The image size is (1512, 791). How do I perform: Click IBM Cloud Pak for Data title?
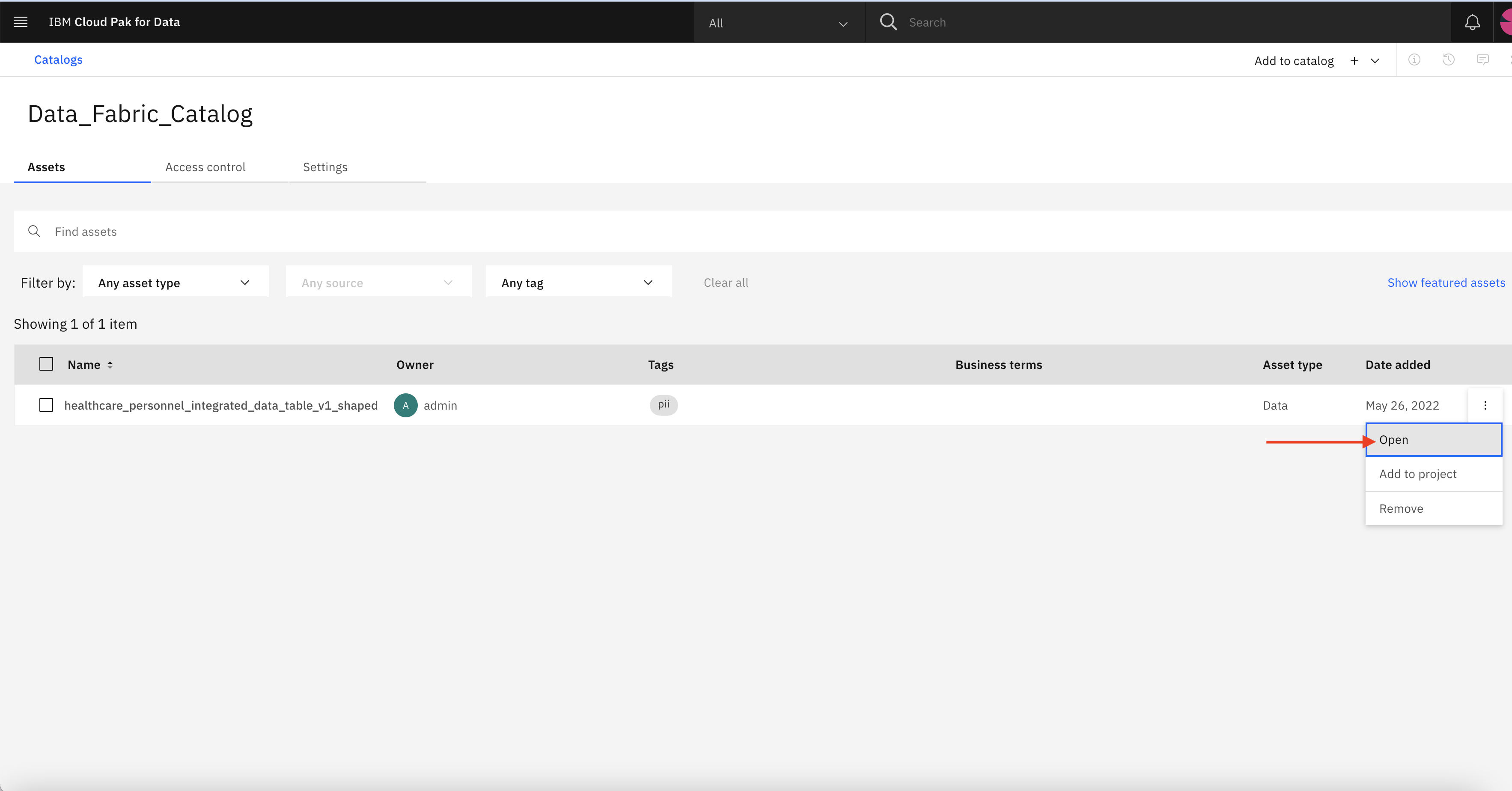click(x=114, y=22)
